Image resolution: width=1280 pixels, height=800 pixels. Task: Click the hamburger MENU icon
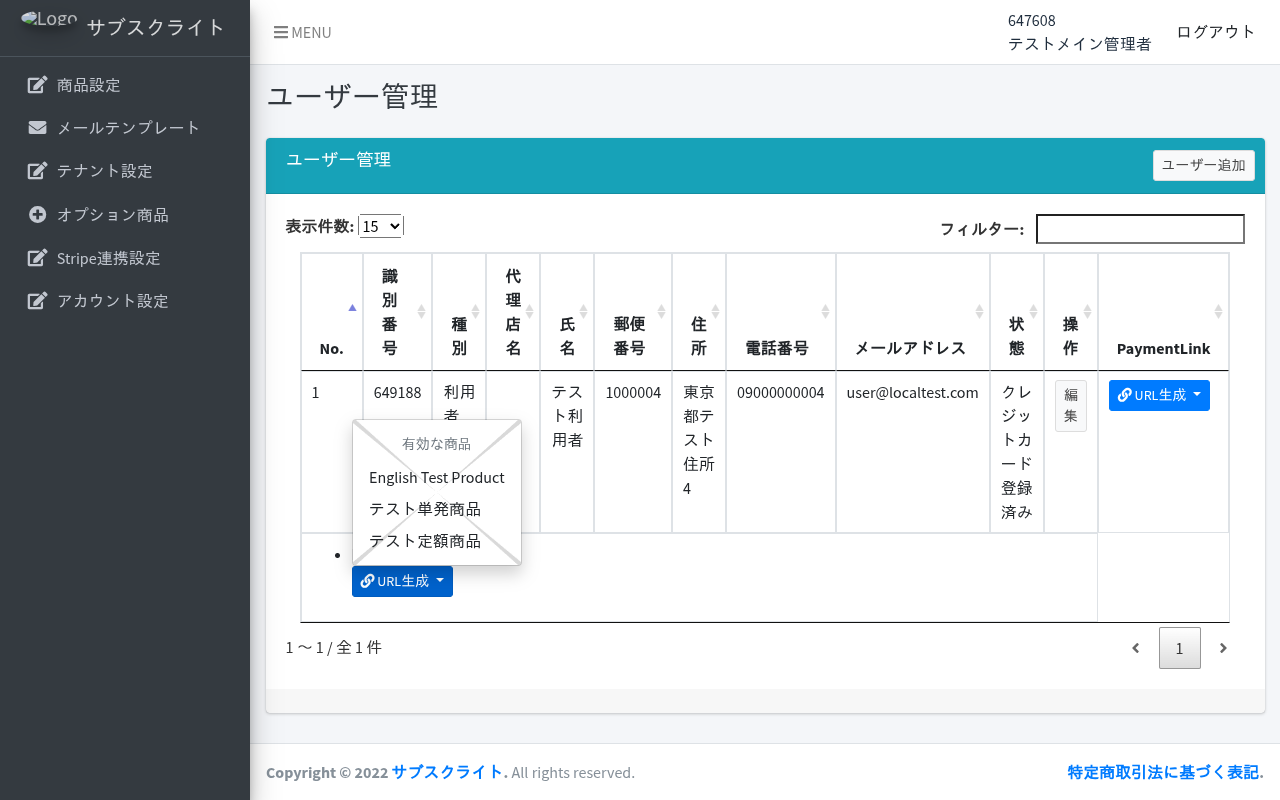[281, 32]
